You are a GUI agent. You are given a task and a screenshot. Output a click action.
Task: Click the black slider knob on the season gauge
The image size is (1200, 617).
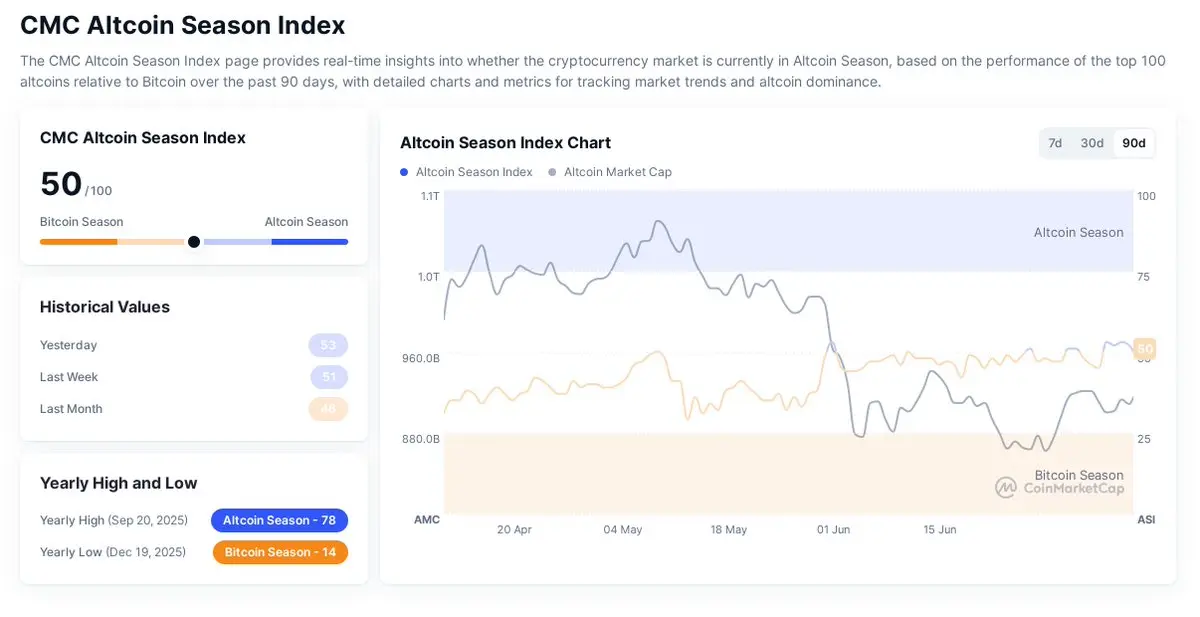coord(194,242)
